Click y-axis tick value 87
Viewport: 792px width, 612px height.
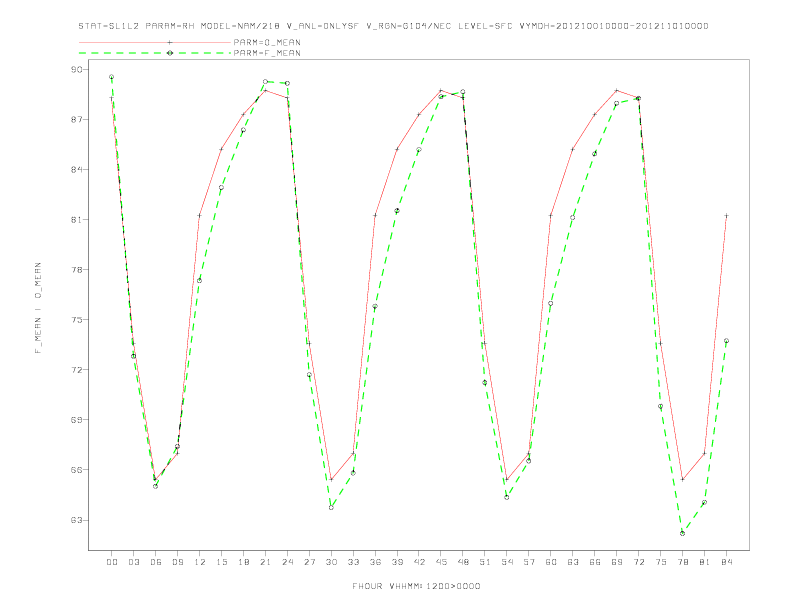77,120
